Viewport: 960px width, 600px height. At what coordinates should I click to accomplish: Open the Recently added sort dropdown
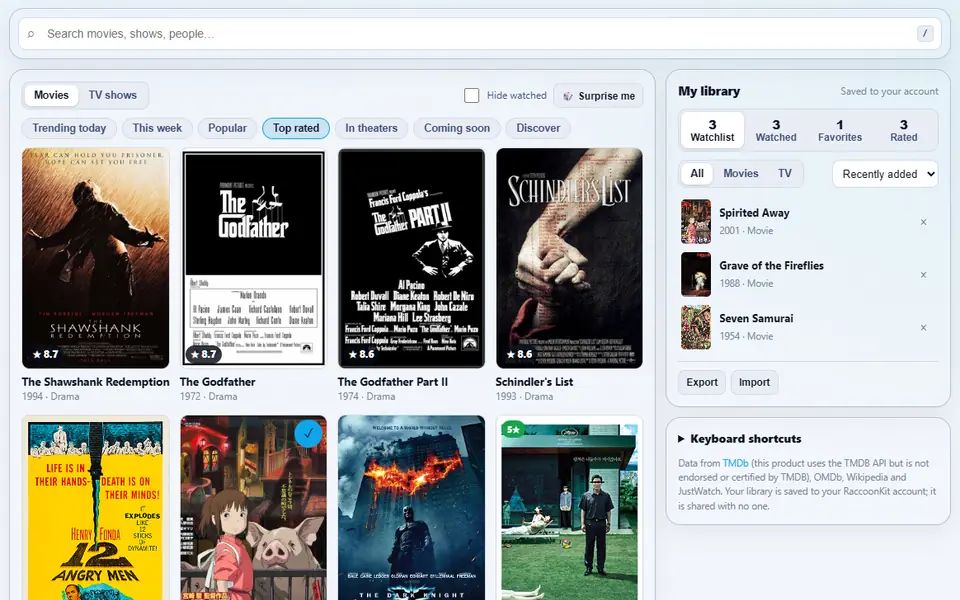point(885,174)
